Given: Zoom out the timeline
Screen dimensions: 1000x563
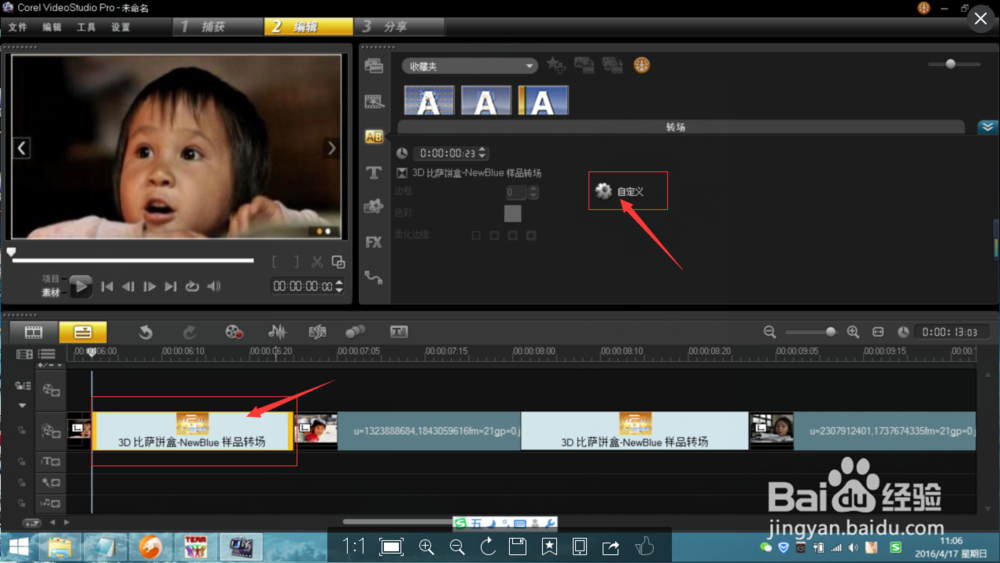Looking at the screenshot, I should coord(770,332).
